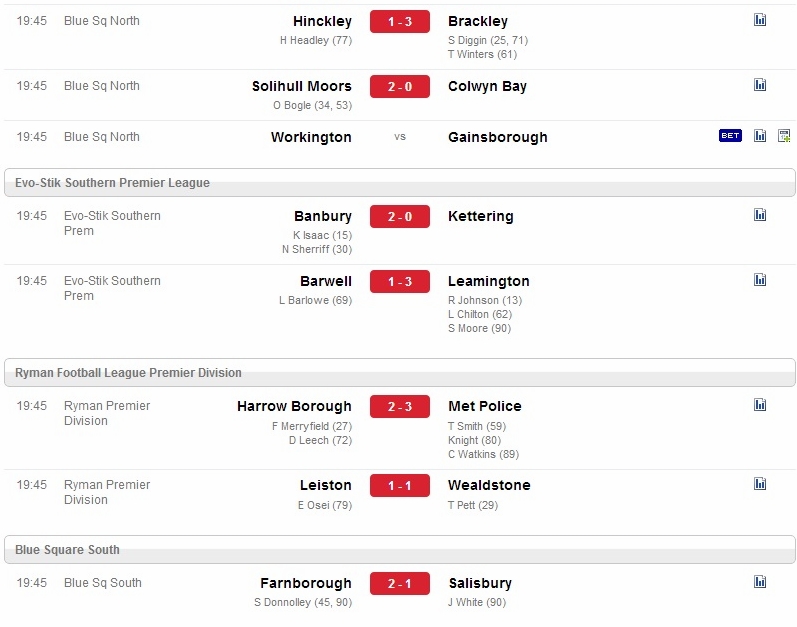Open the Wealdstone team link
The height and width of the screenshot is (627, 797).
(x=489, y=485)
